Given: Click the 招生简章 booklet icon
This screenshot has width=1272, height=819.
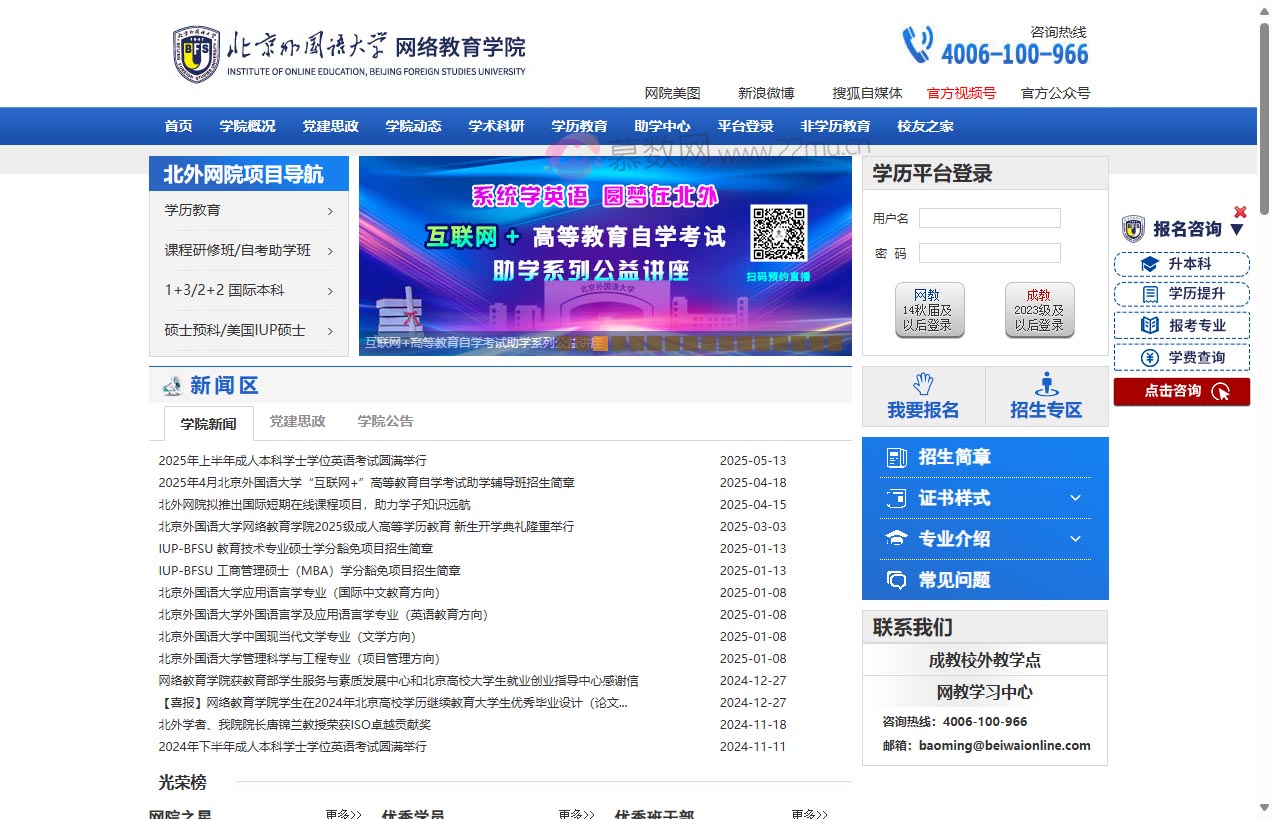Looking at the screenshot, I should [895, 457].
